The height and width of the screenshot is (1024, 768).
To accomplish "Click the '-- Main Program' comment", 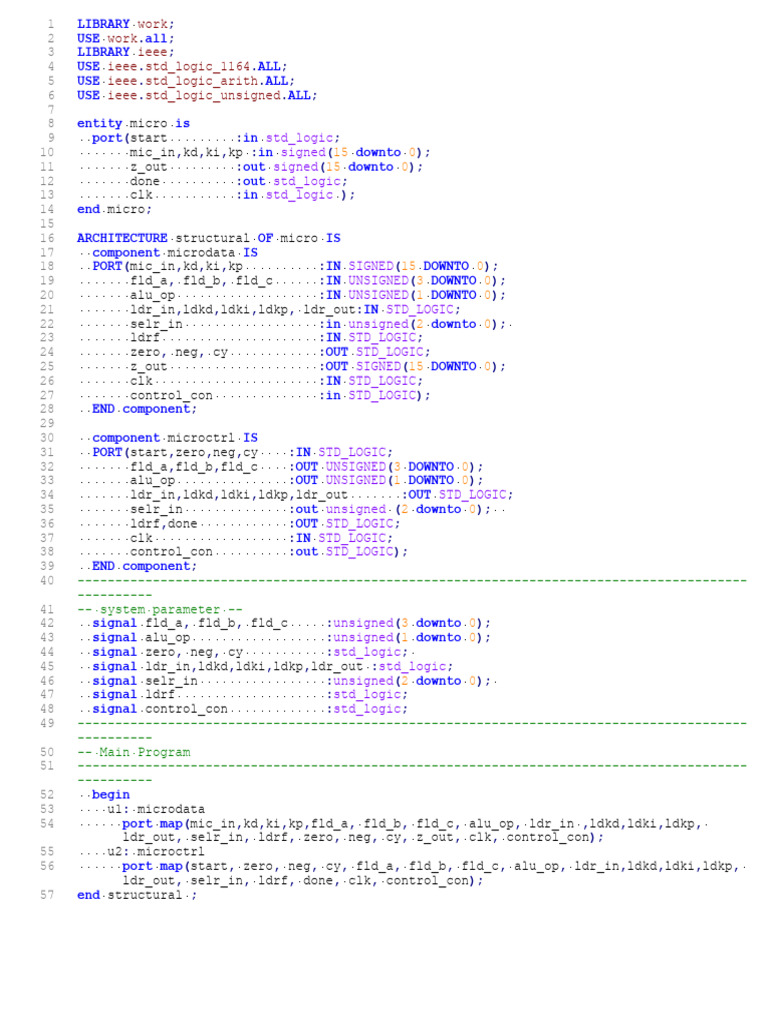I will [133, 752].
